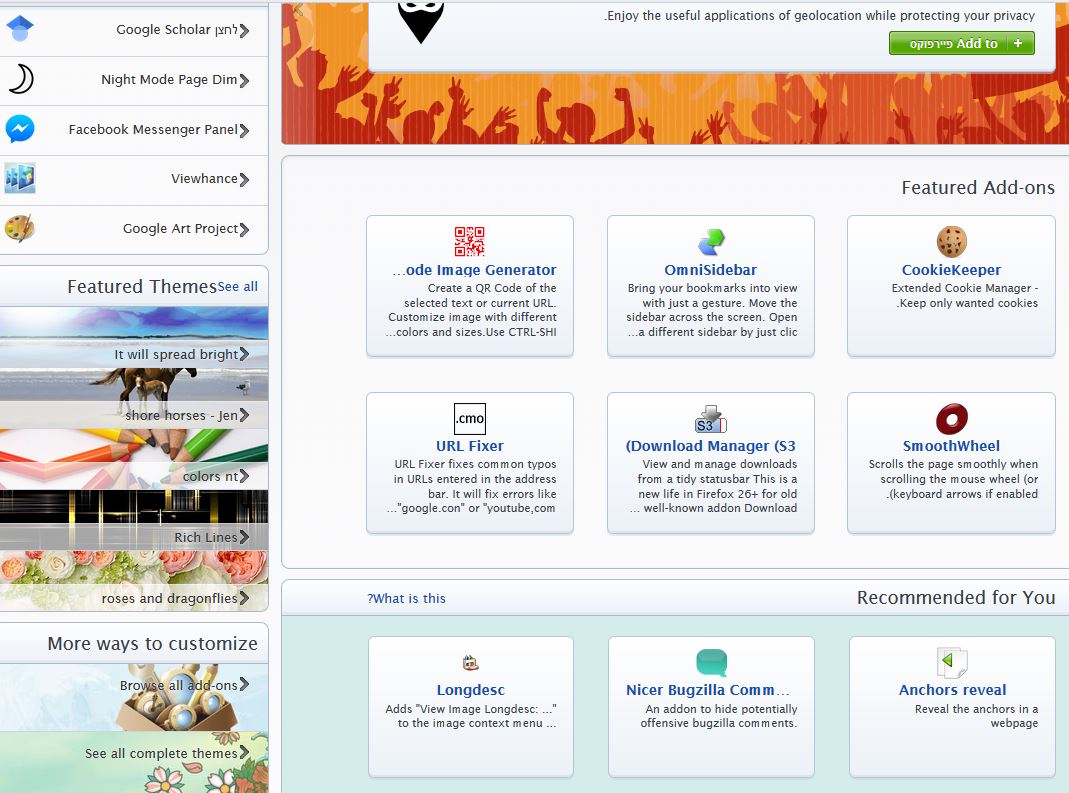
Task: Open the Download Manager (S3) title link
Action: 710,446
